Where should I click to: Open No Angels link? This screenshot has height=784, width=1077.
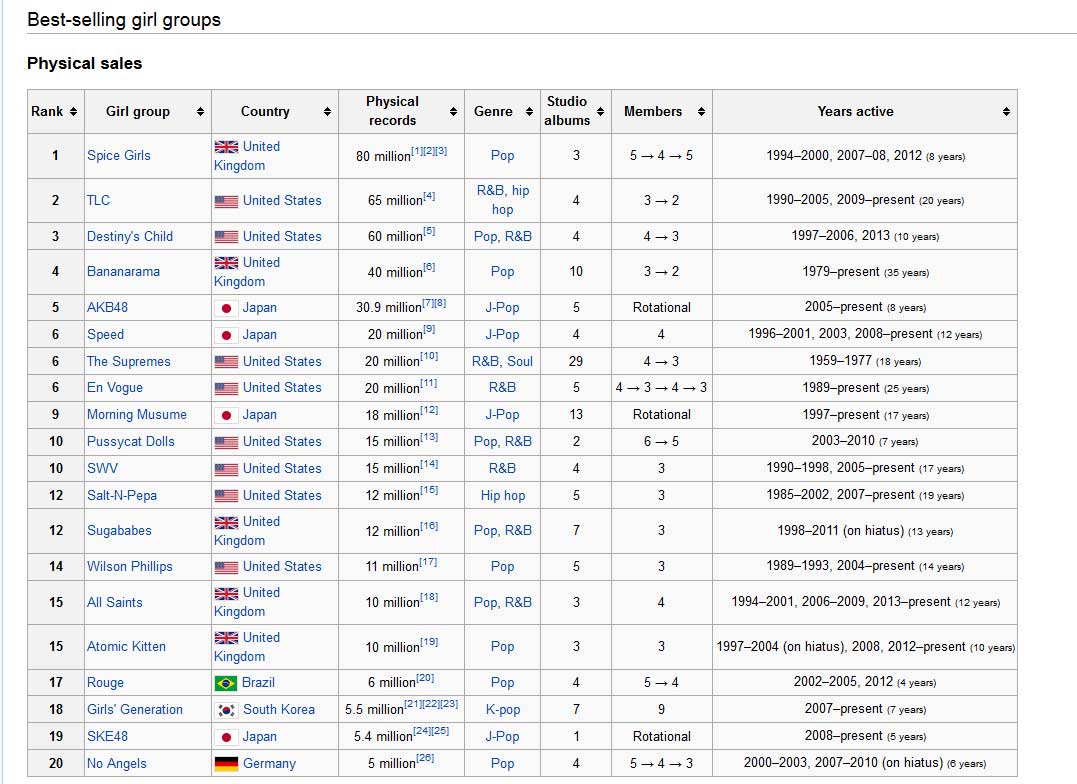[x=117, y=763]
